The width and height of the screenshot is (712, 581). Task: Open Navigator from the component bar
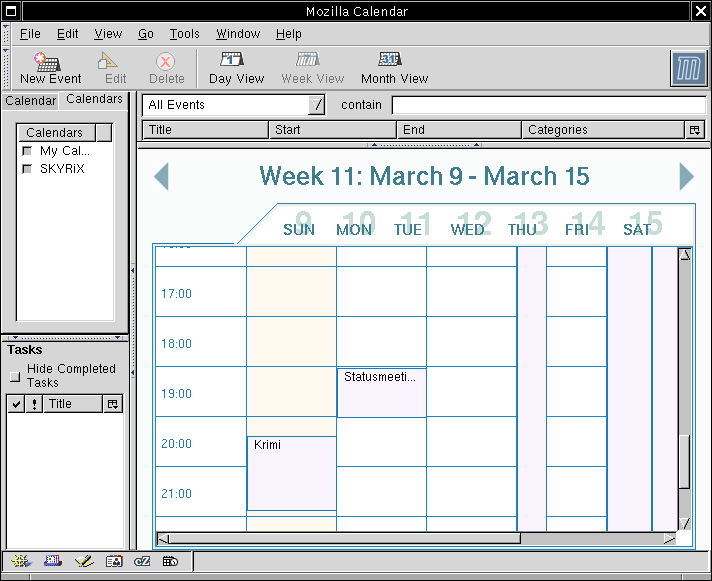click(21, 561)
